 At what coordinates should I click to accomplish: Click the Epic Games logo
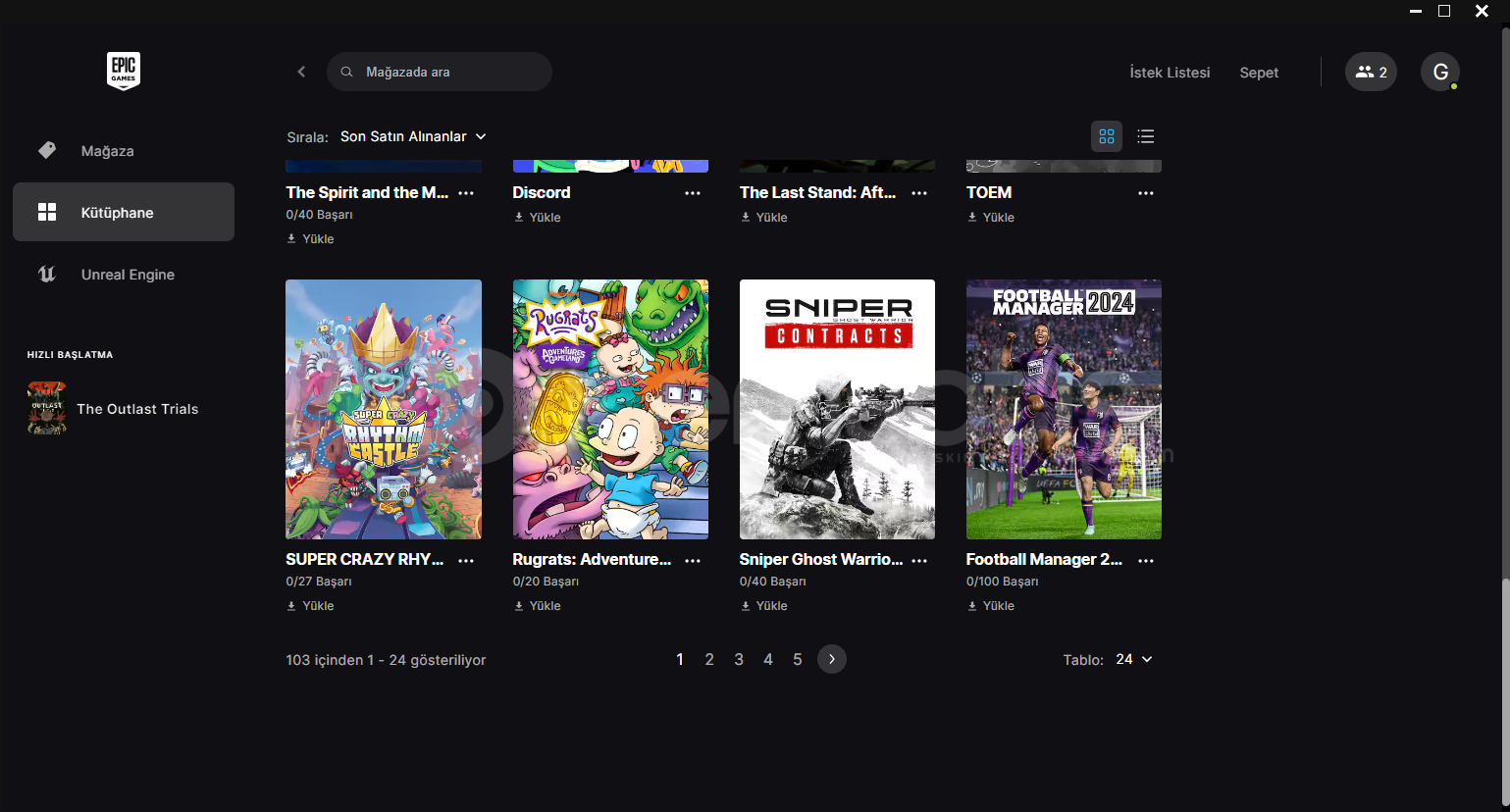(x=124, y=72)
